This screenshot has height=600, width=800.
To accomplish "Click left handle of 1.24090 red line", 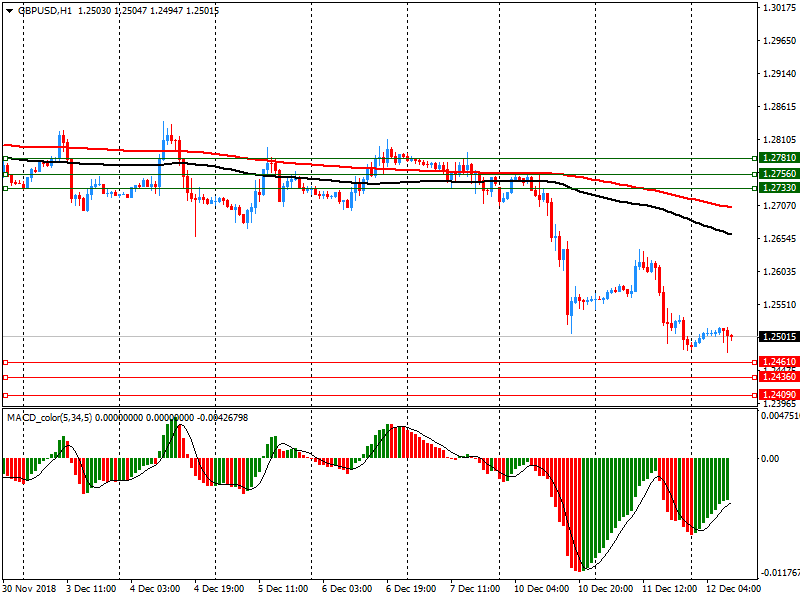I will [5, 395].
